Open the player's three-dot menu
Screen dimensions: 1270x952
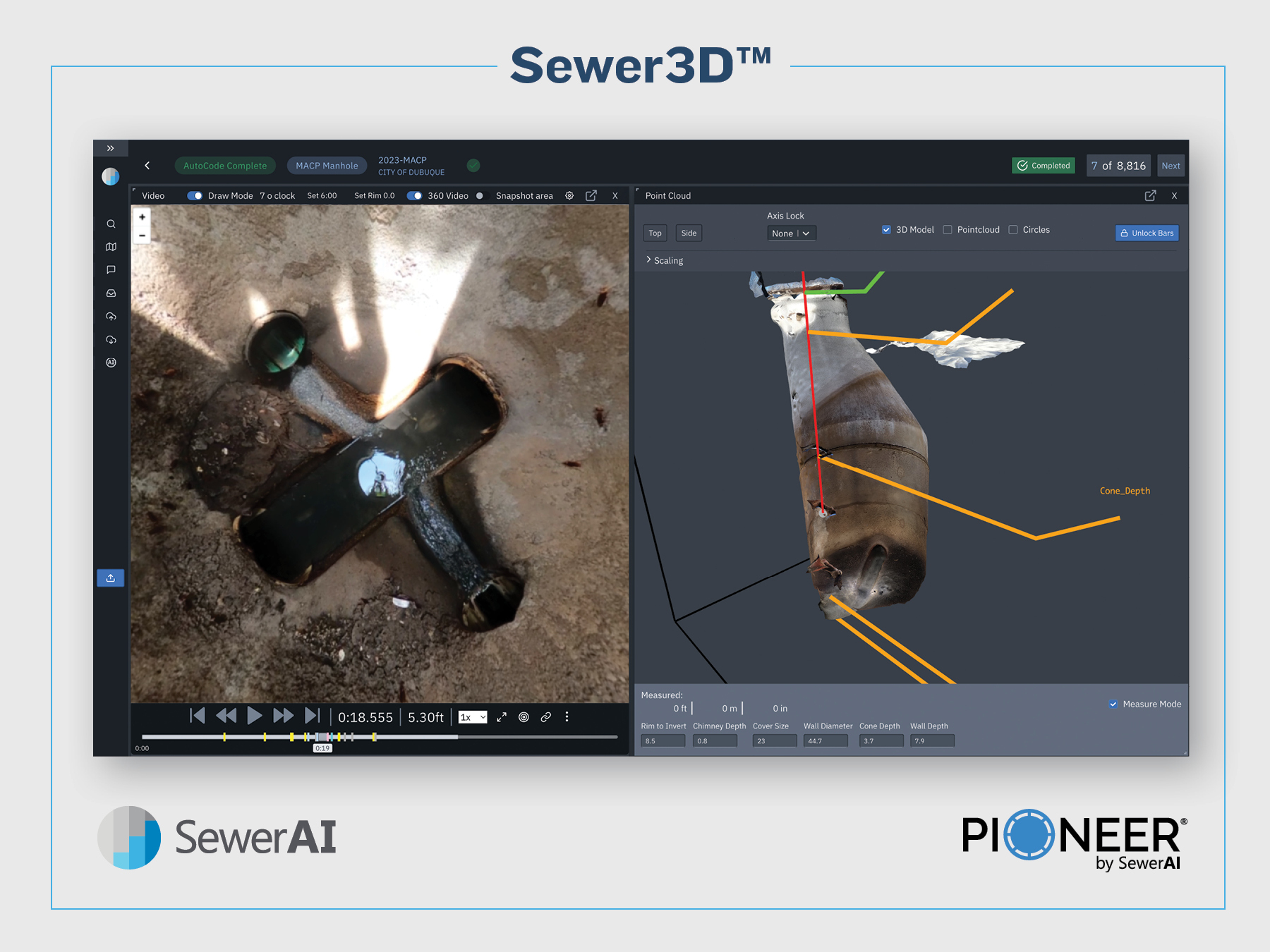coord(567,716)
